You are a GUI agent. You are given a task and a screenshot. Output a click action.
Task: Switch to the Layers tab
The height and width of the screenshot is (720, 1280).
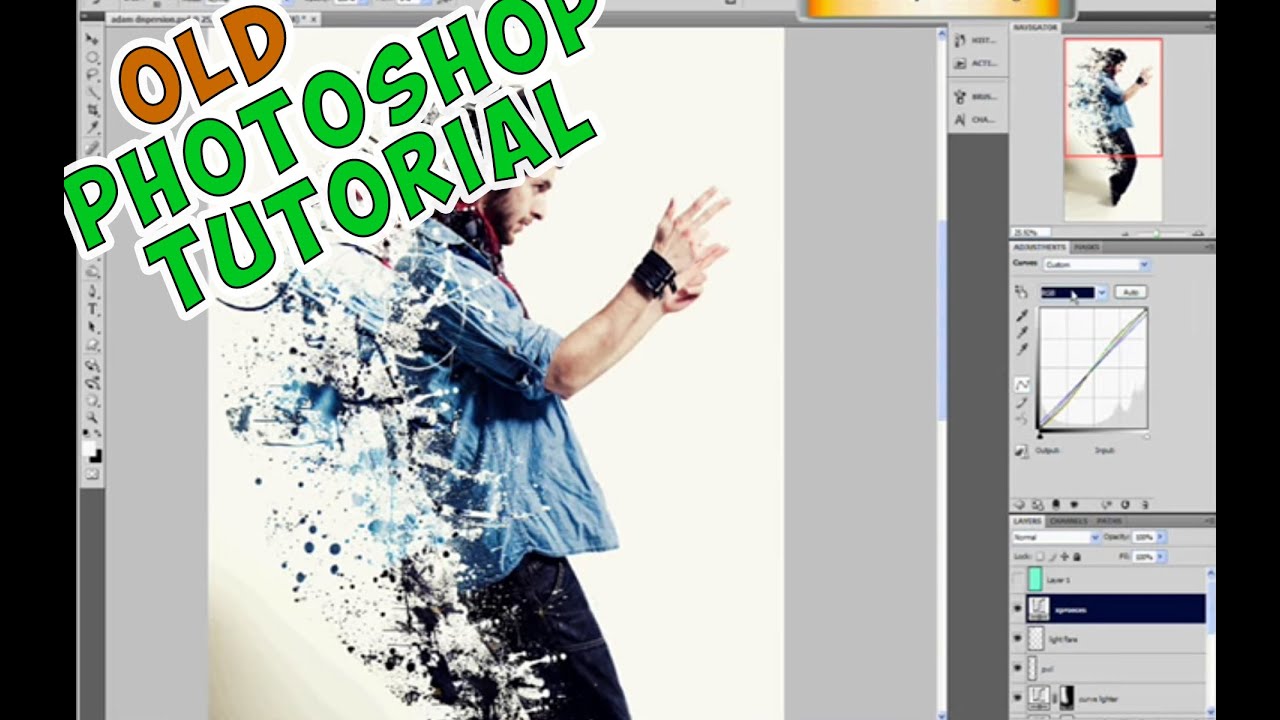click(1027, 521)
